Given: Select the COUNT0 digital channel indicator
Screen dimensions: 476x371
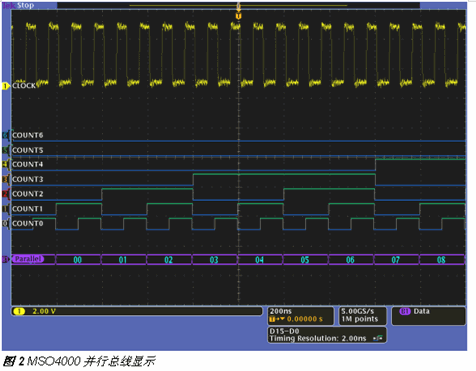Looking at the screenshot, I should [5, 223].
